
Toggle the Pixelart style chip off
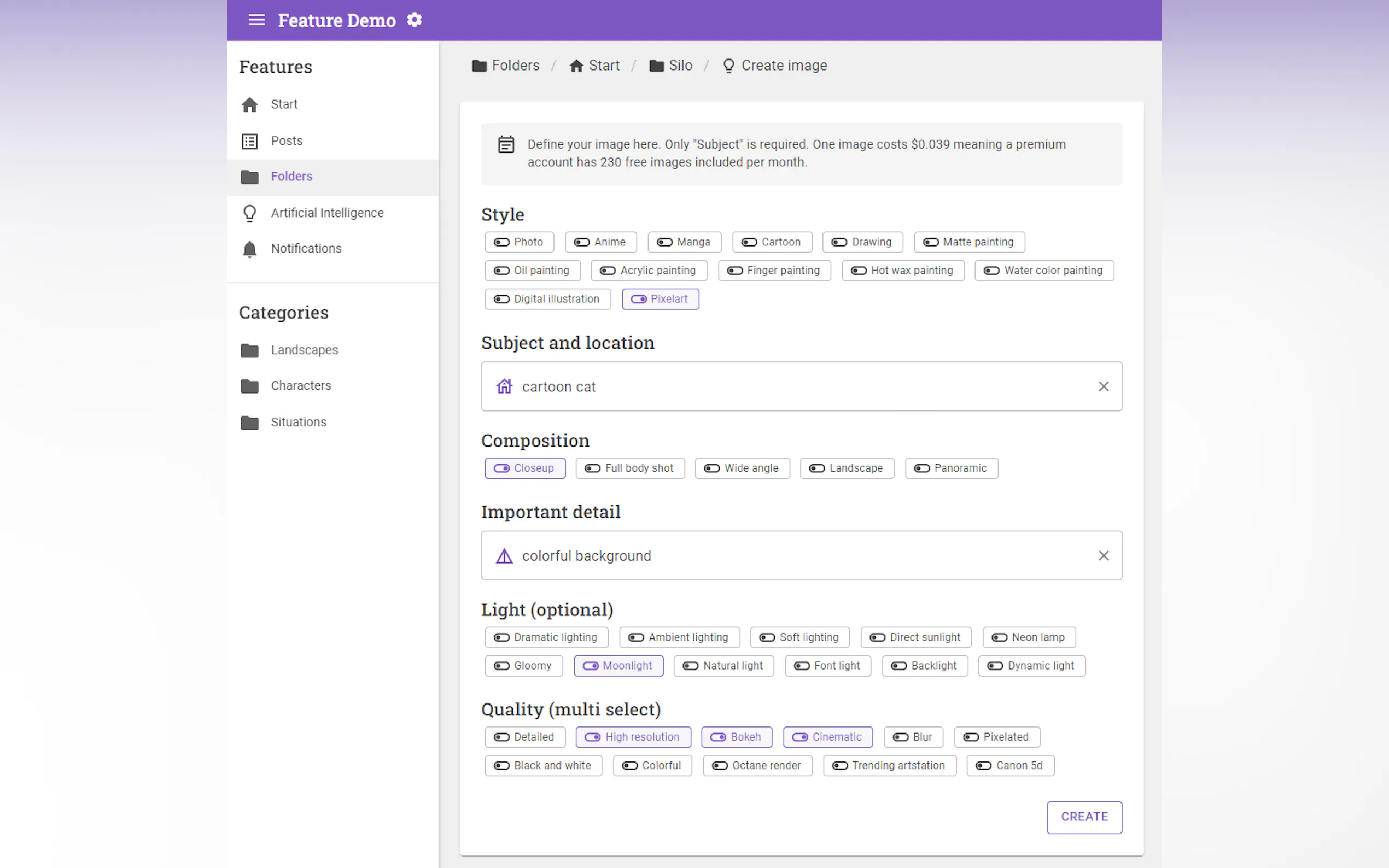[661, 299]
